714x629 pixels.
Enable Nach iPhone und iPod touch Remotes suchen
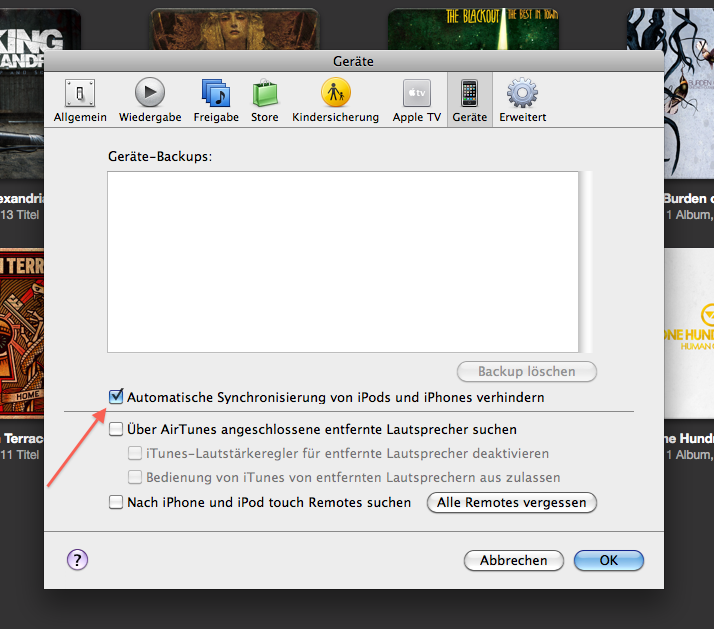116,502
